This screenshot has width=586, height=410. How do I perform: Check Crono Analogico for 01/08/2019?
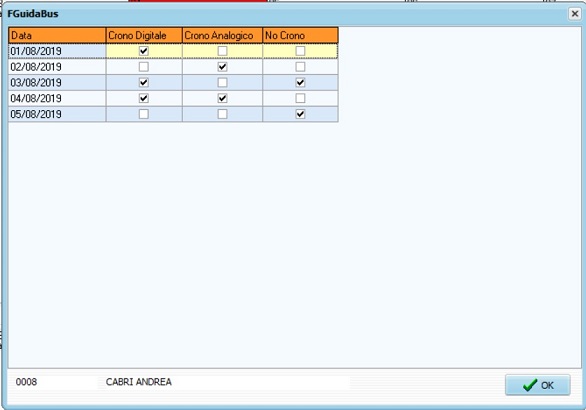coord(222,51)
